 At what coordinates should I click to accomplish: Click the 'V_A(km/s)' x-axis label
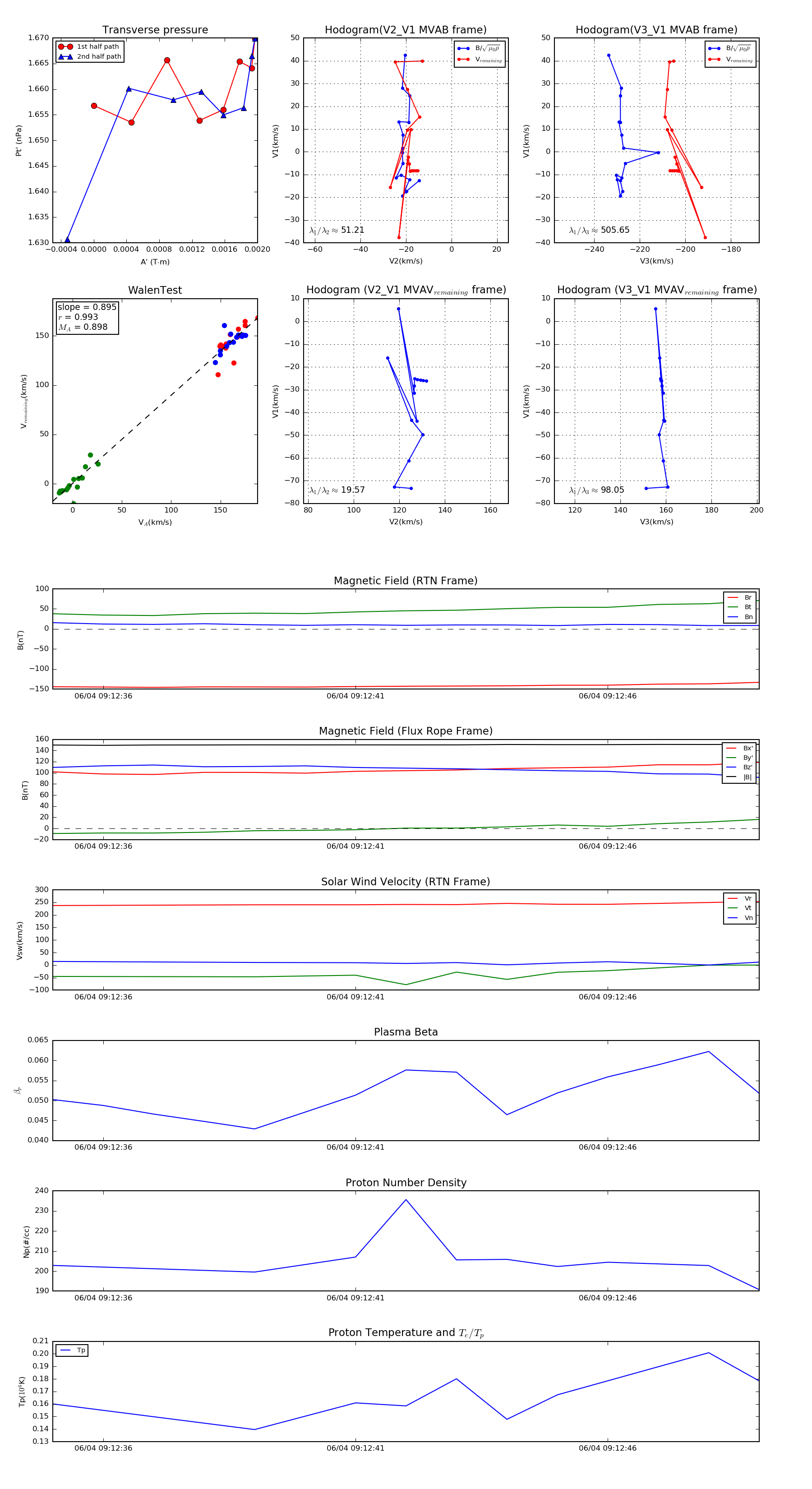coord(155,523)
